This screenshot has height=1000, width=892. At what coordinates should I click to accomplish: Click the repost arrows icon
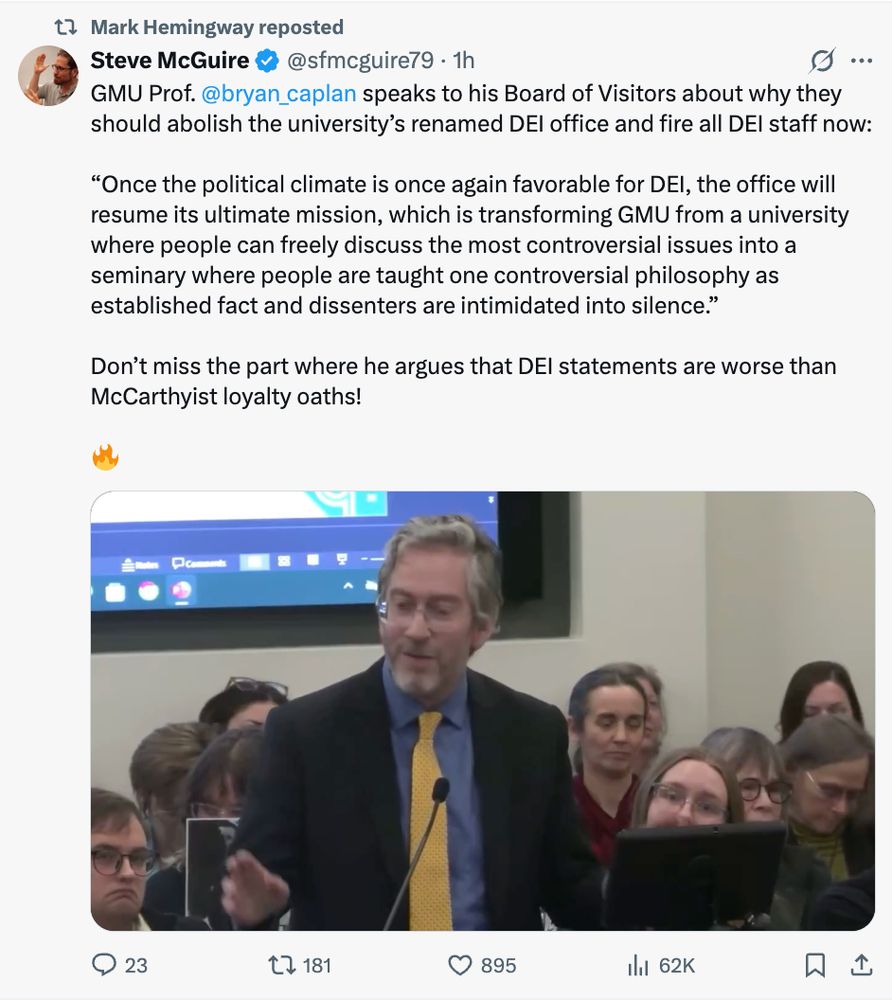(x=282, y=965)
